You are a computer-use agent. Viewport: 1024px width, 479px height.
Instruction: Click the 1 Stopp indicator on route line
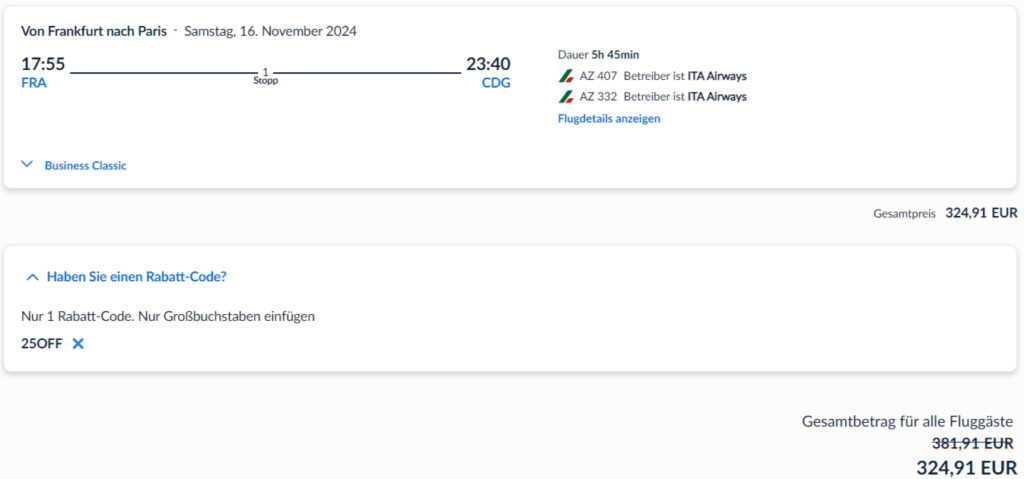click(x=265, y=75)
